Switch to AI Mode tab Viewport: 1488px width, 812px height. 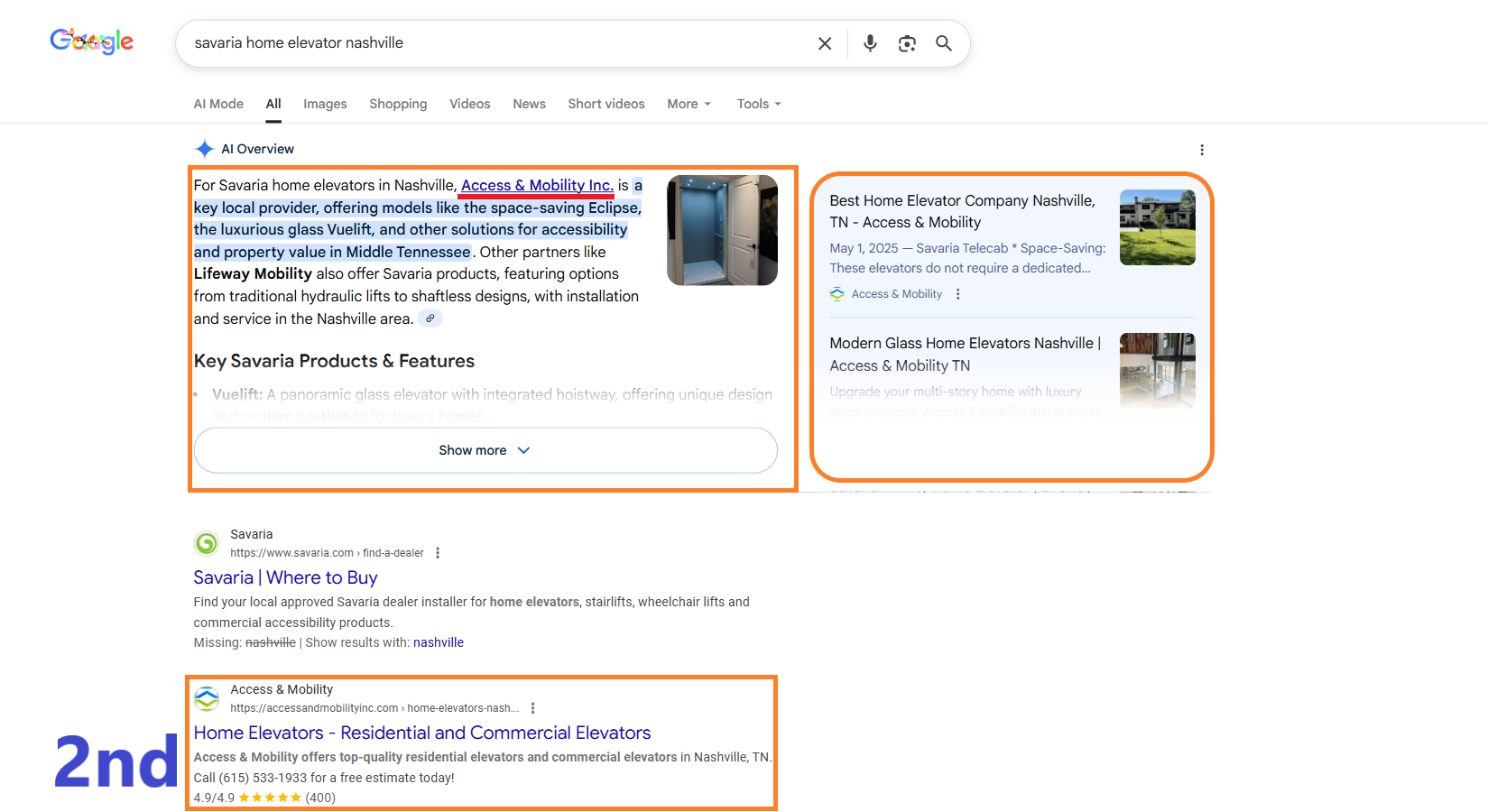218,104
